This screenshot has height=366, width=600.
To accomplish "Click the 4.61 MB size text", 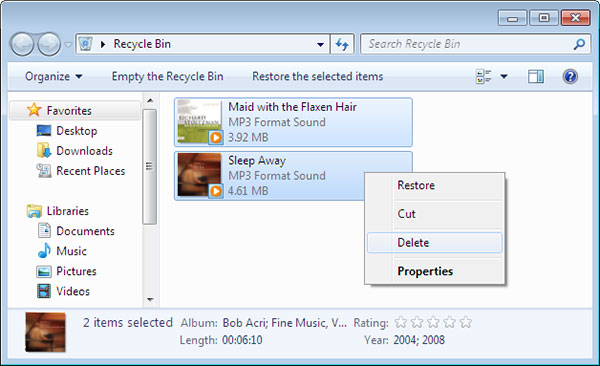I will click(248, 191).
